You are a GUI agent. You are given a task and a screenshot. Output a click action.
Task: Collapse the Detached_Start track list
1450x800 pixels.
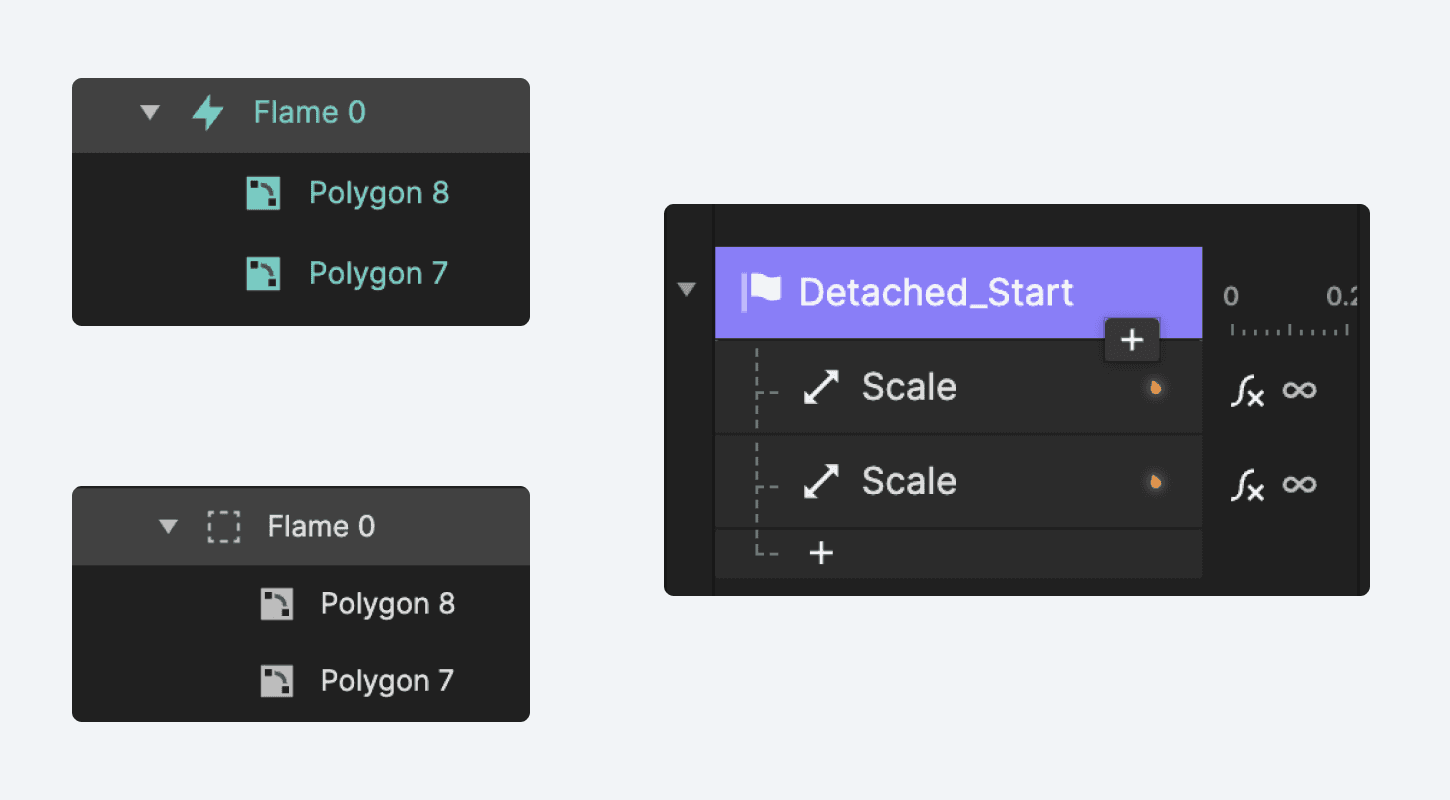pyautogui.click(x=688, y=289)
